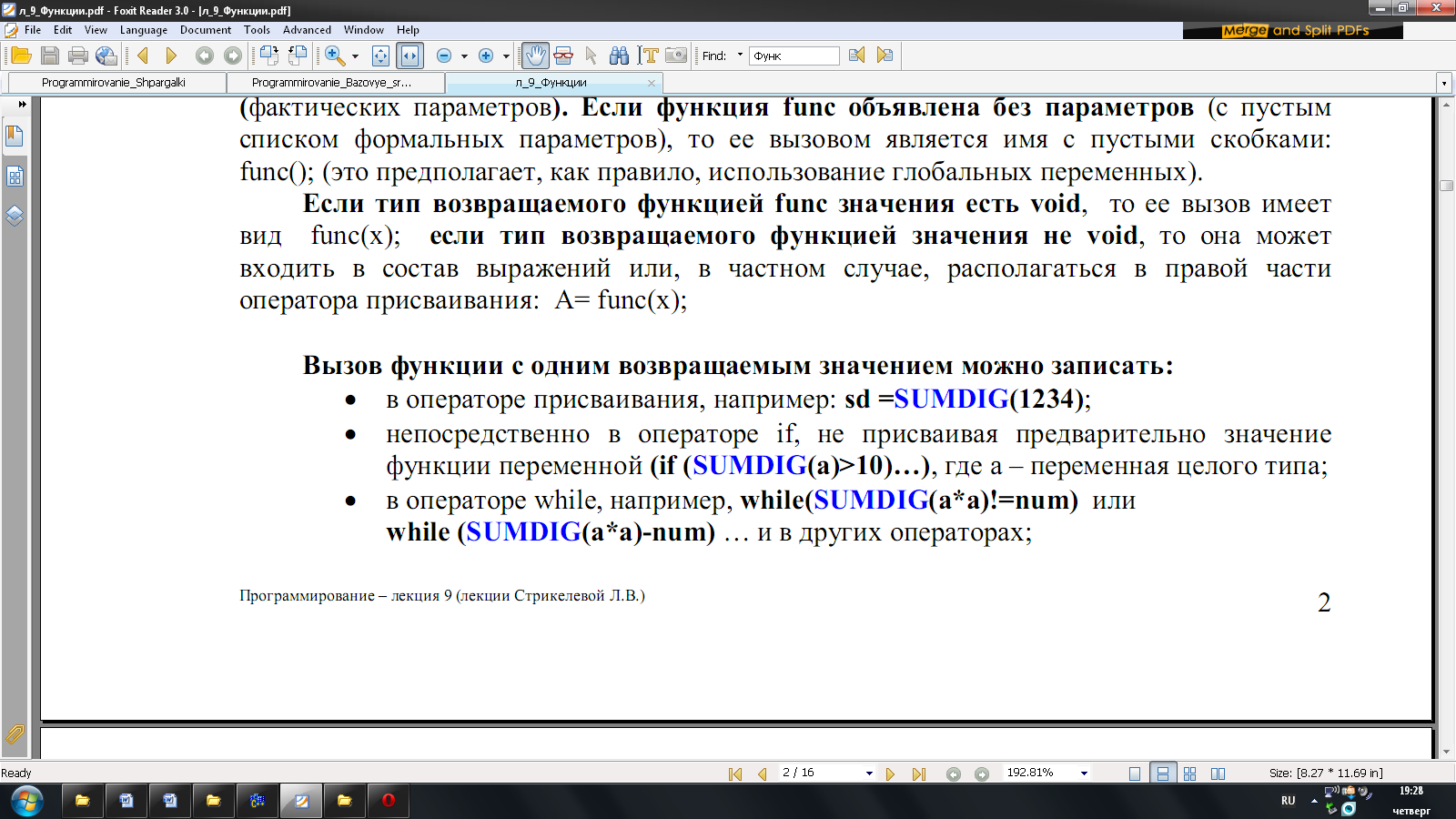
Task: Open the Find options dropdown arrow
Action: click(x=740, y=55)
